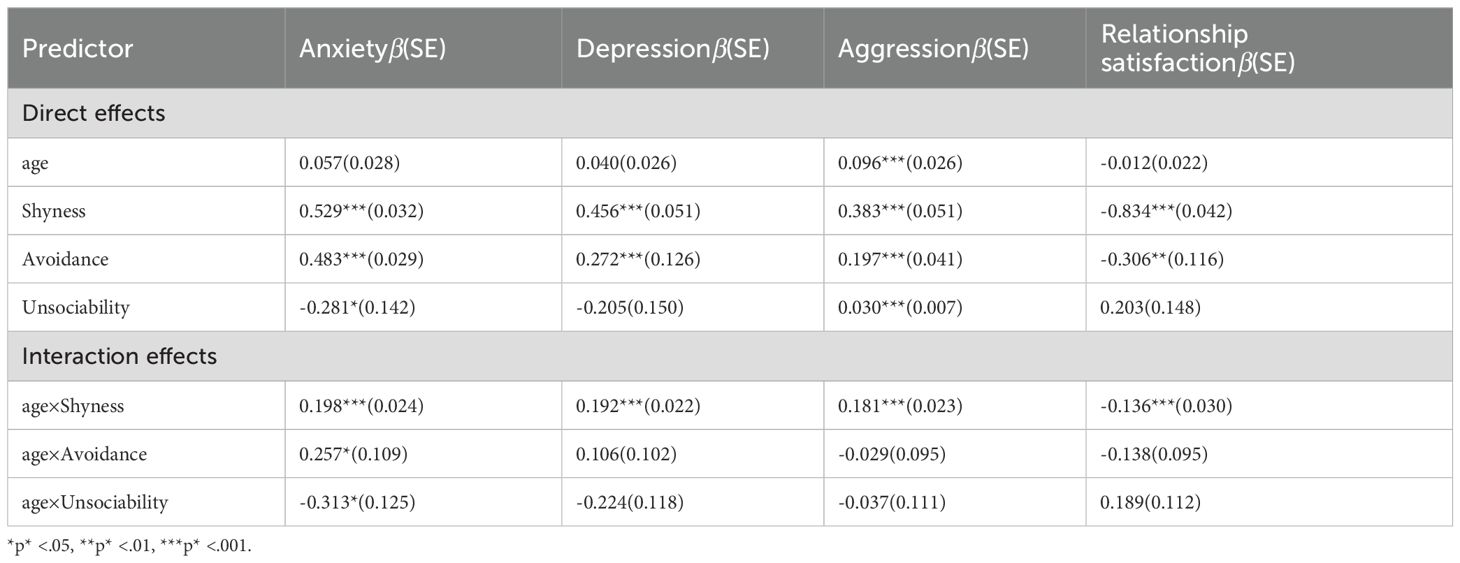Select the age×Shyness row label
Viewport: 1460px width, 563px height.
[x=75, y=405]
